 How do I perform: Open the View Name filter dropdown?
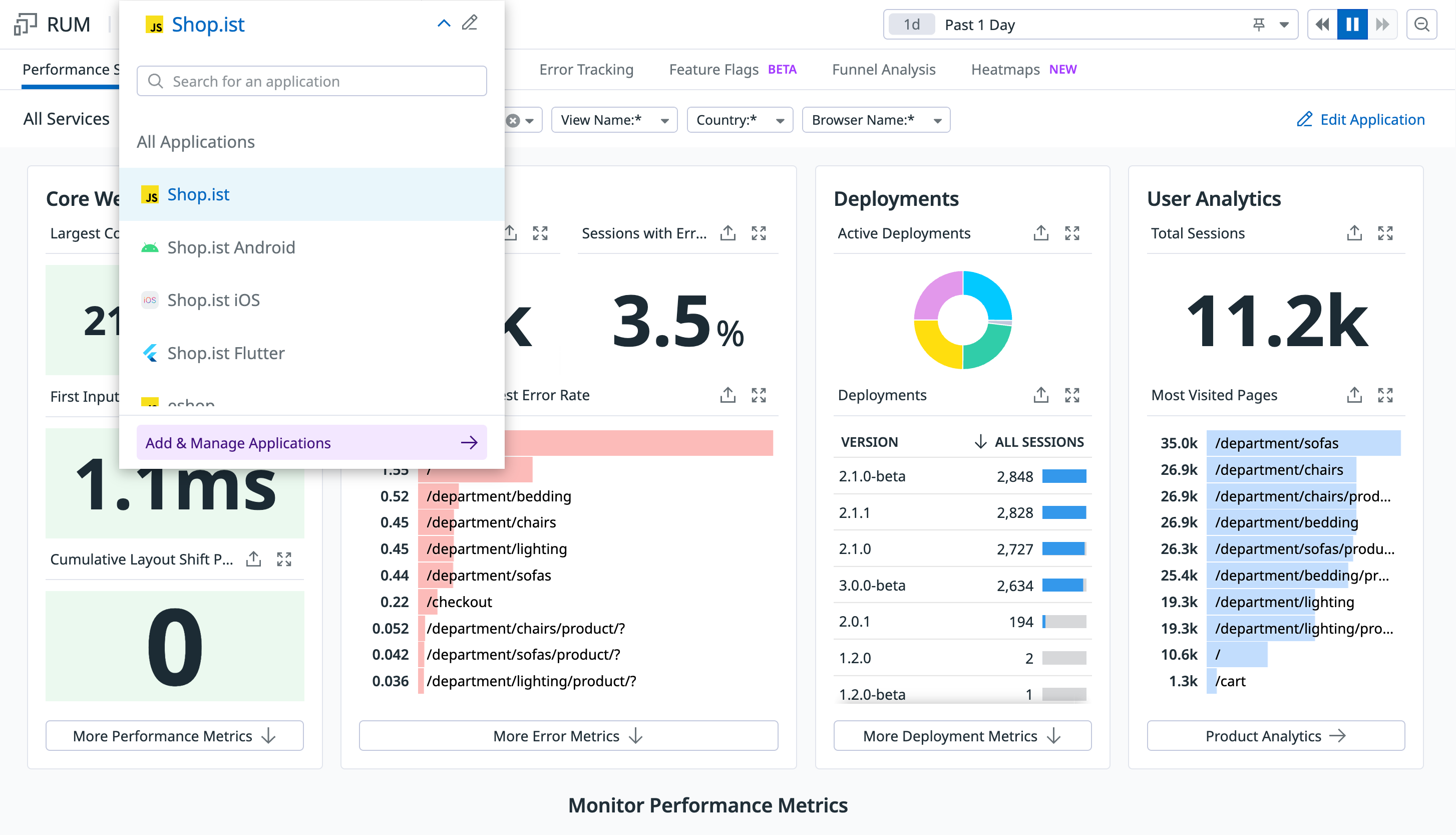click(614, 120)
